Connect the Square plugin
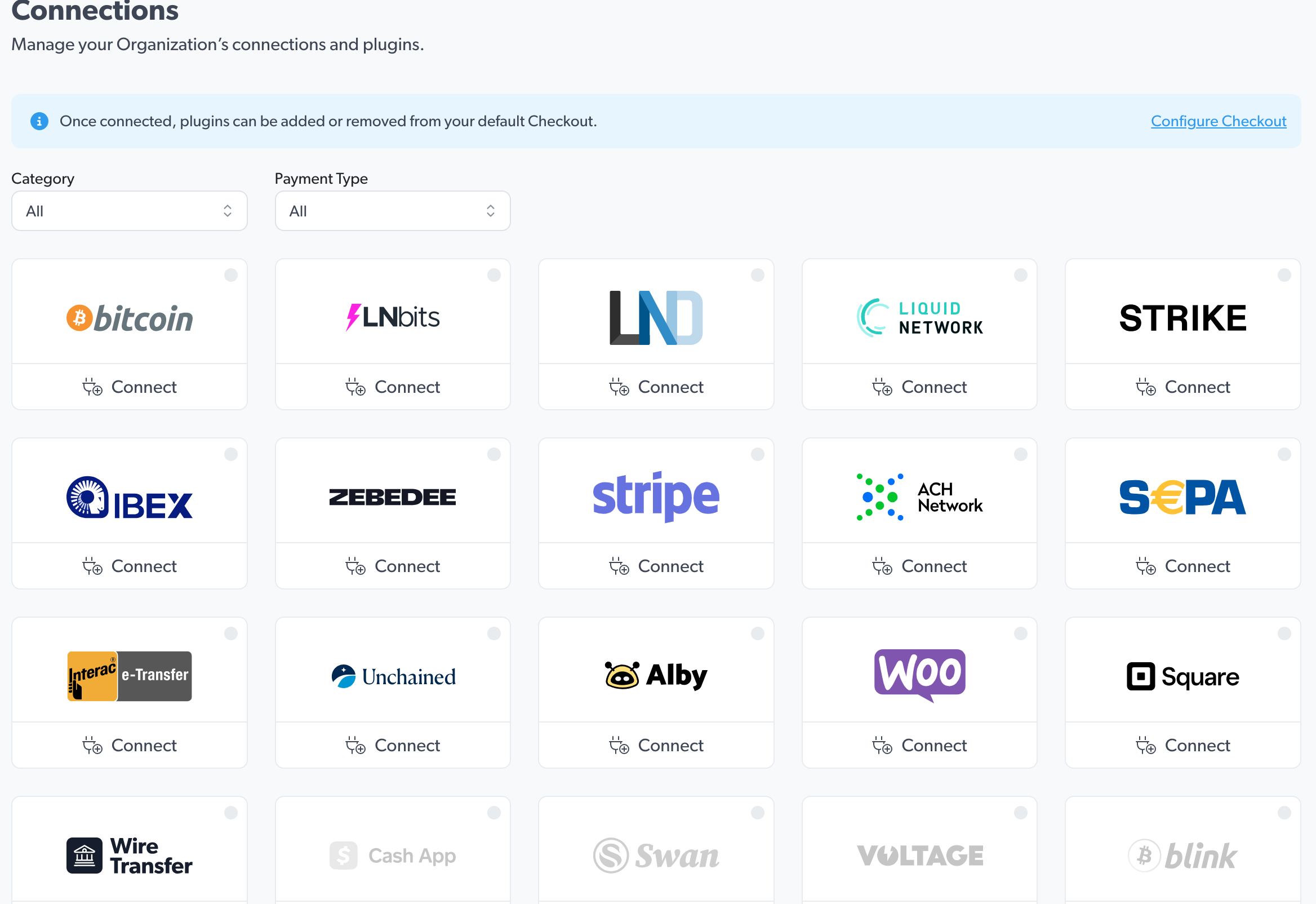 pos(1183,746)
